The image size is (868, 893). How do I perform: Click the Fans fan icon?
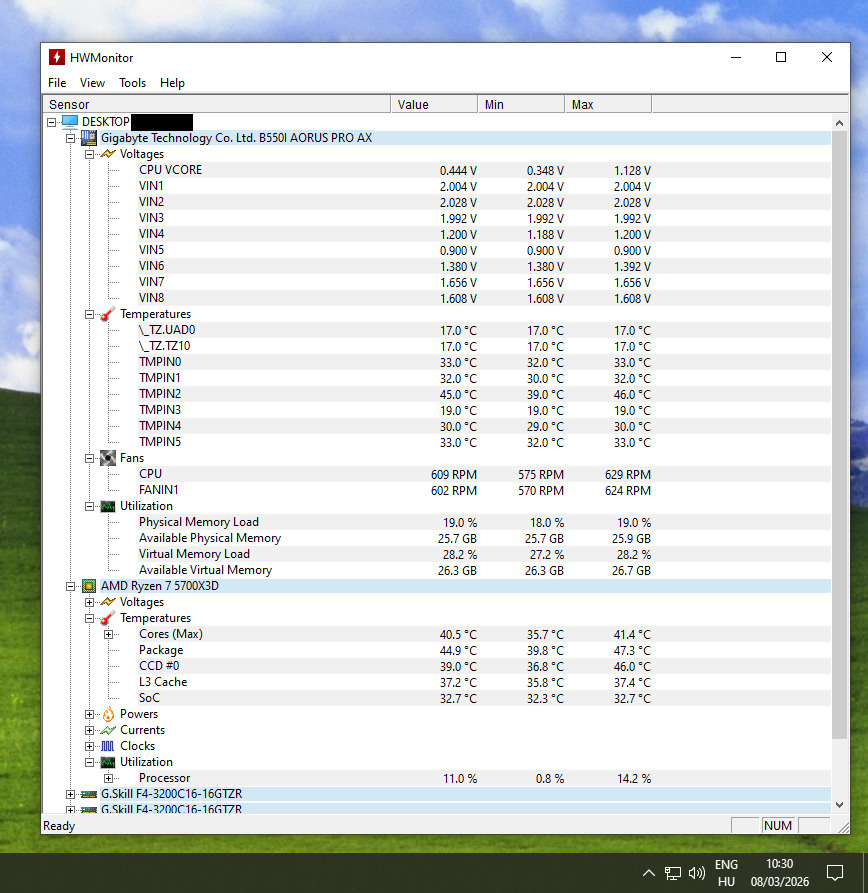click(x=108, y=458)
